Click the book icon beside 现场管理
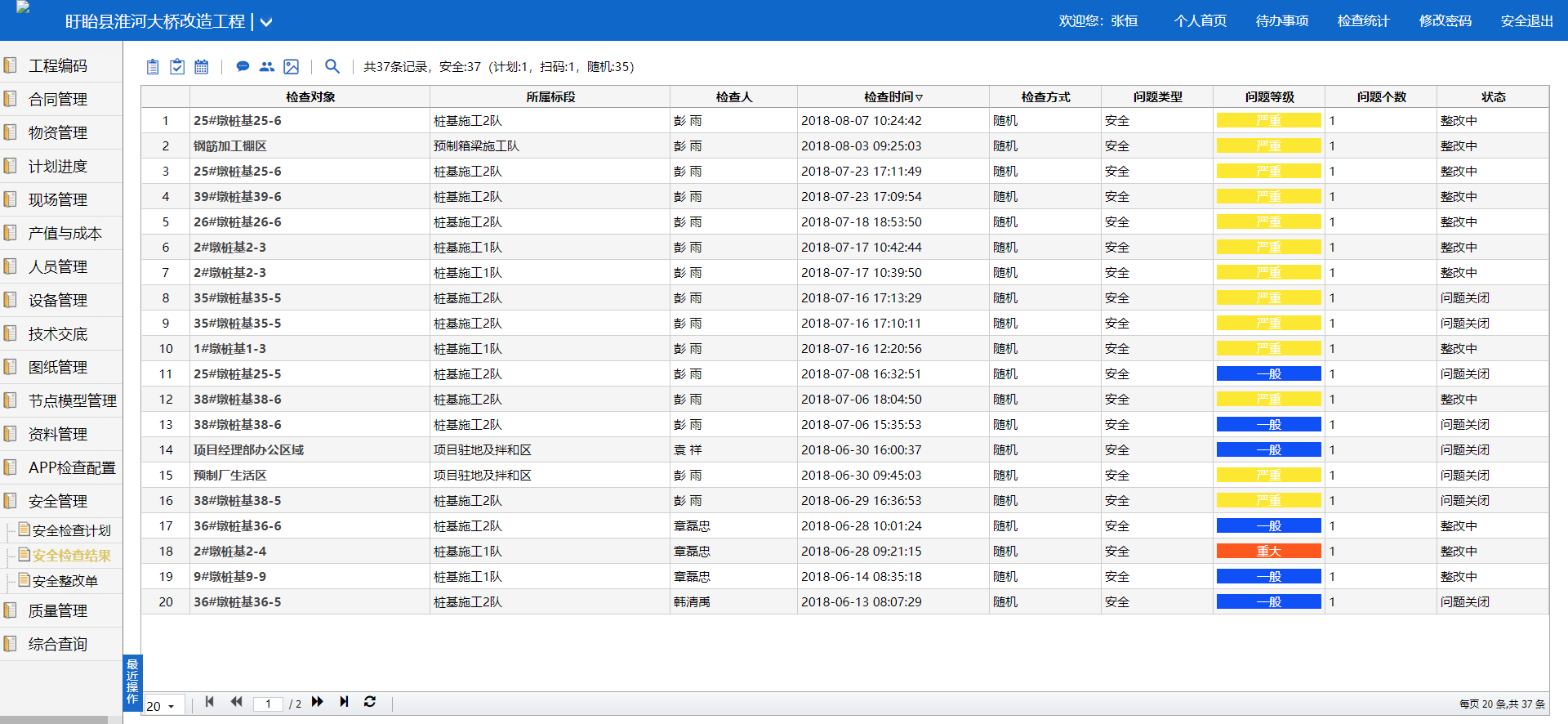This screenshot has width=1568, height=724. tap(11, 199)
